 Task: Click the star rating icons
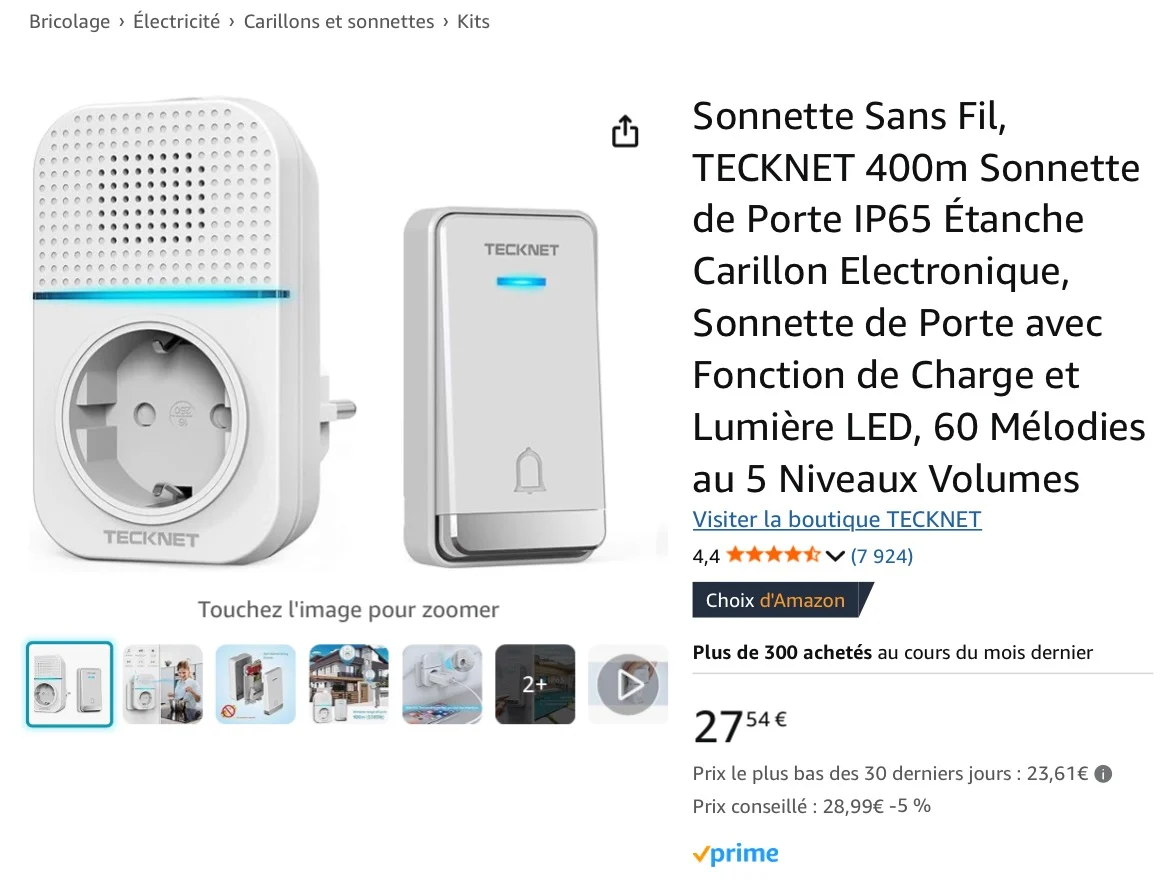(x=773, y=555)
